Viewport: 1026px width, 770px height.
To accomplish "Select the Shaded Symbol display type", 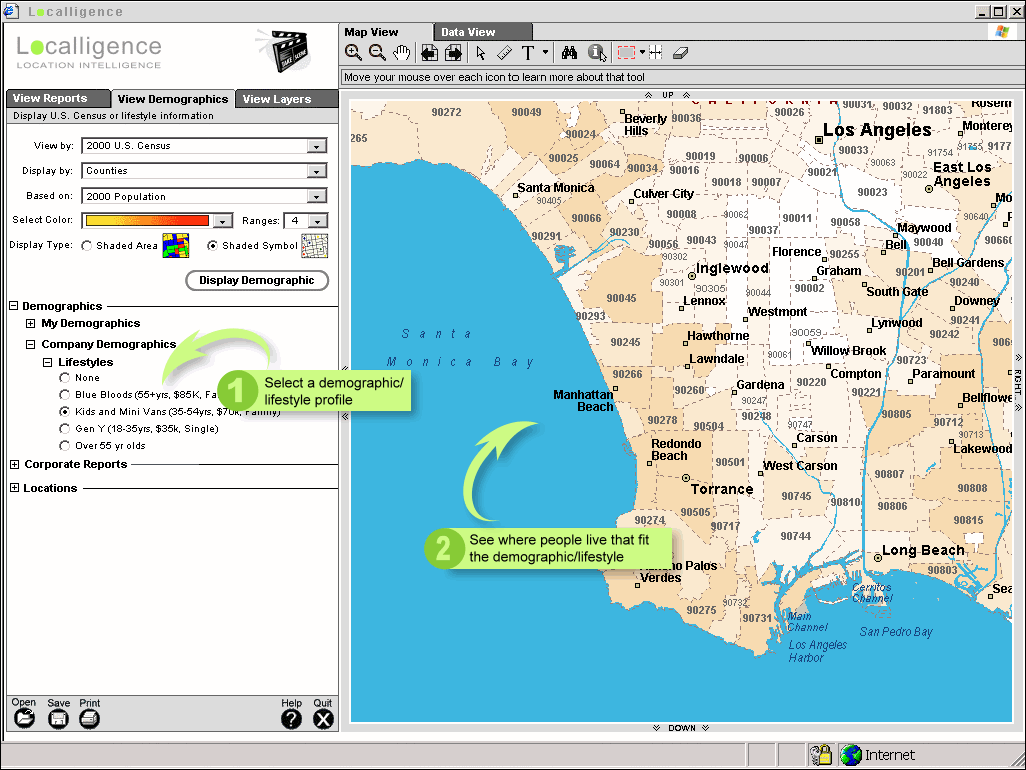I will pyautogui.click(x=212, y=245).
